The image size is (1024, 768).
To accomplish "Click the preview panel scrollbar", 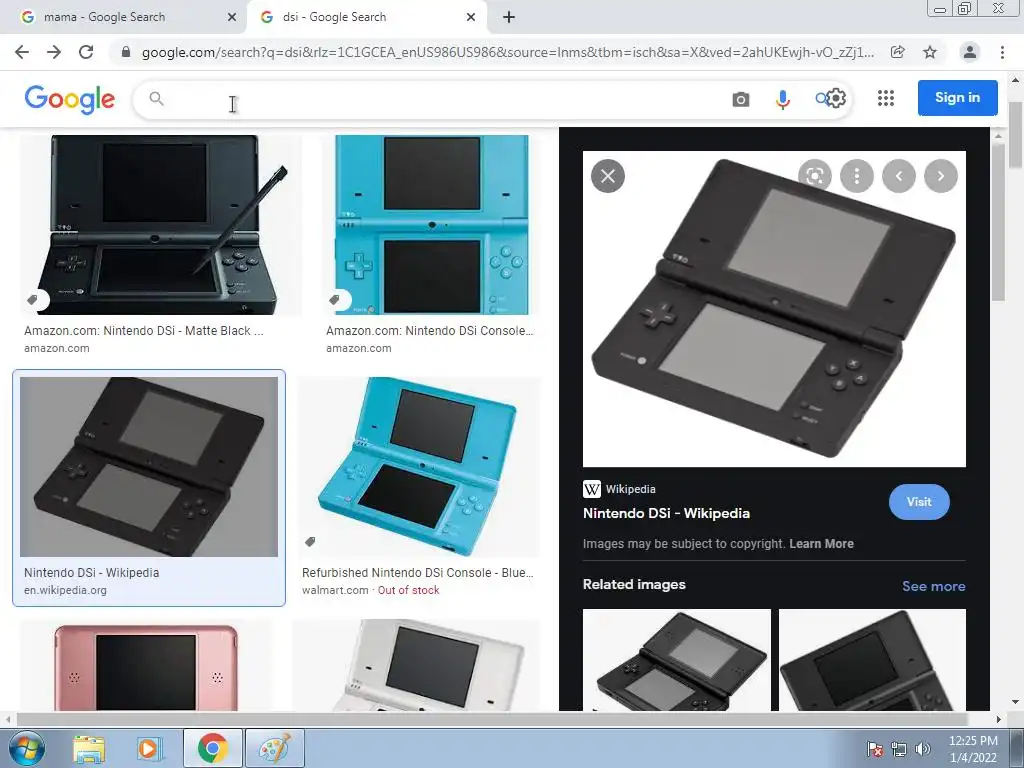I will tap(997, 222).
